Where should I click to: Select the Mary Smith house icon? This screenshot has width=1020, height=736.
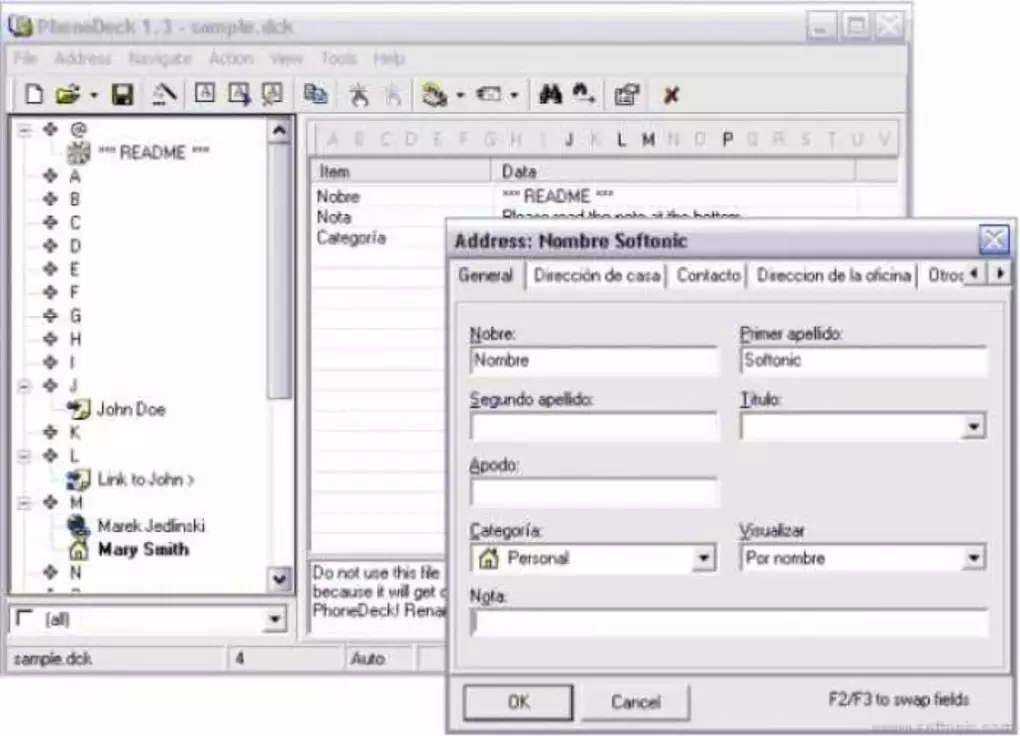(77, 550)
